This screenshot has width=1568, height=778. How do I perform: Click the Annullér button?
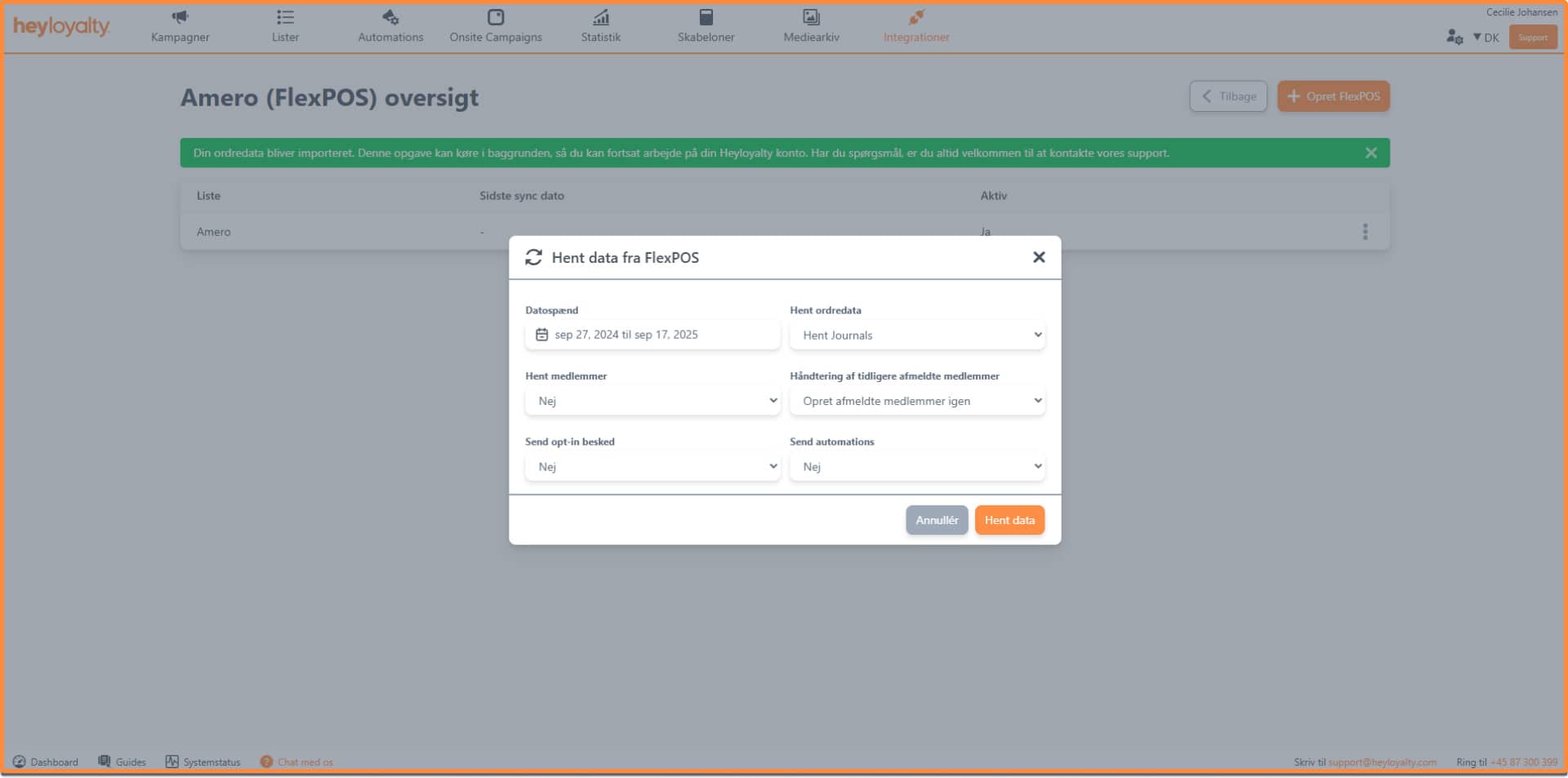pyautogui.click(x=936, y=520)
